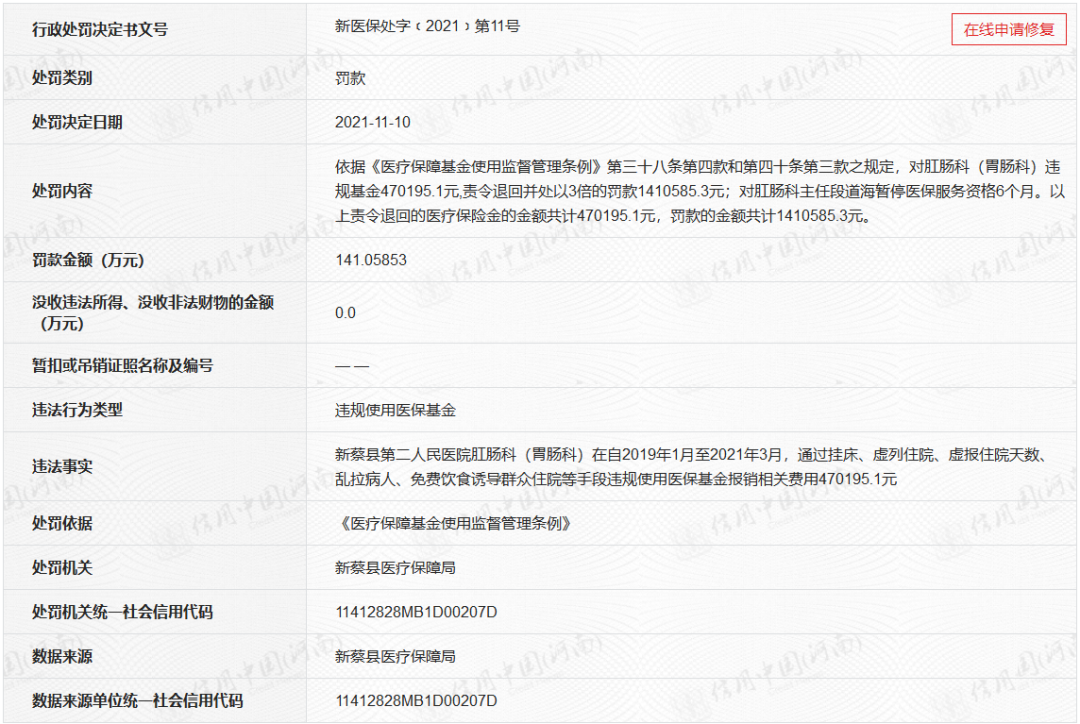
Task: Click the 违法事实 description text
Action: (x=690, y=467)
